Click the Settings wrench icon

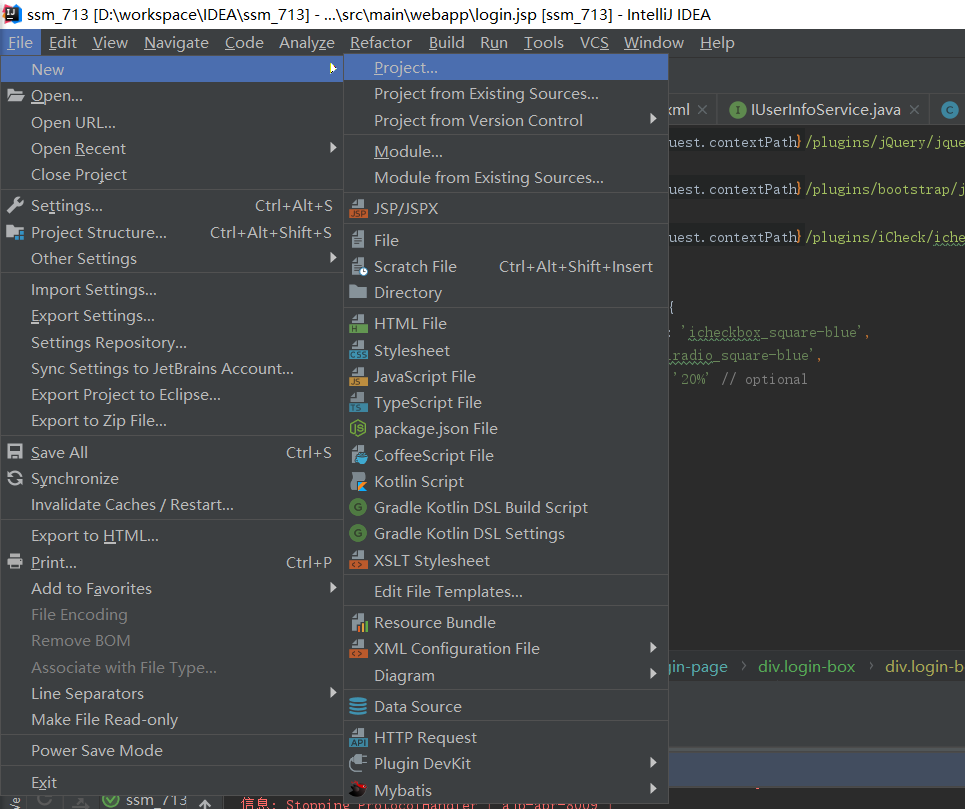pyautogui.click(x=15, y=205)
